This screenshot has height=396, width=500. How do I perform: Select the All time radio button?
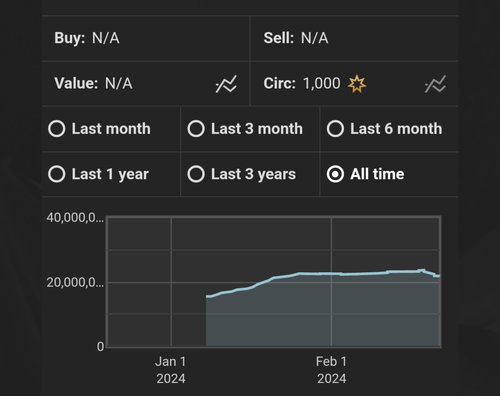point(335,174)
